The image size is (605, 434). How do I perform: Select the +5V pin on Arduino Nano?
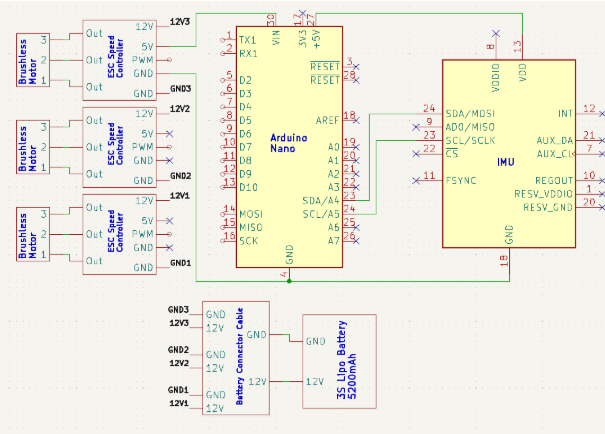pos(316,39)
